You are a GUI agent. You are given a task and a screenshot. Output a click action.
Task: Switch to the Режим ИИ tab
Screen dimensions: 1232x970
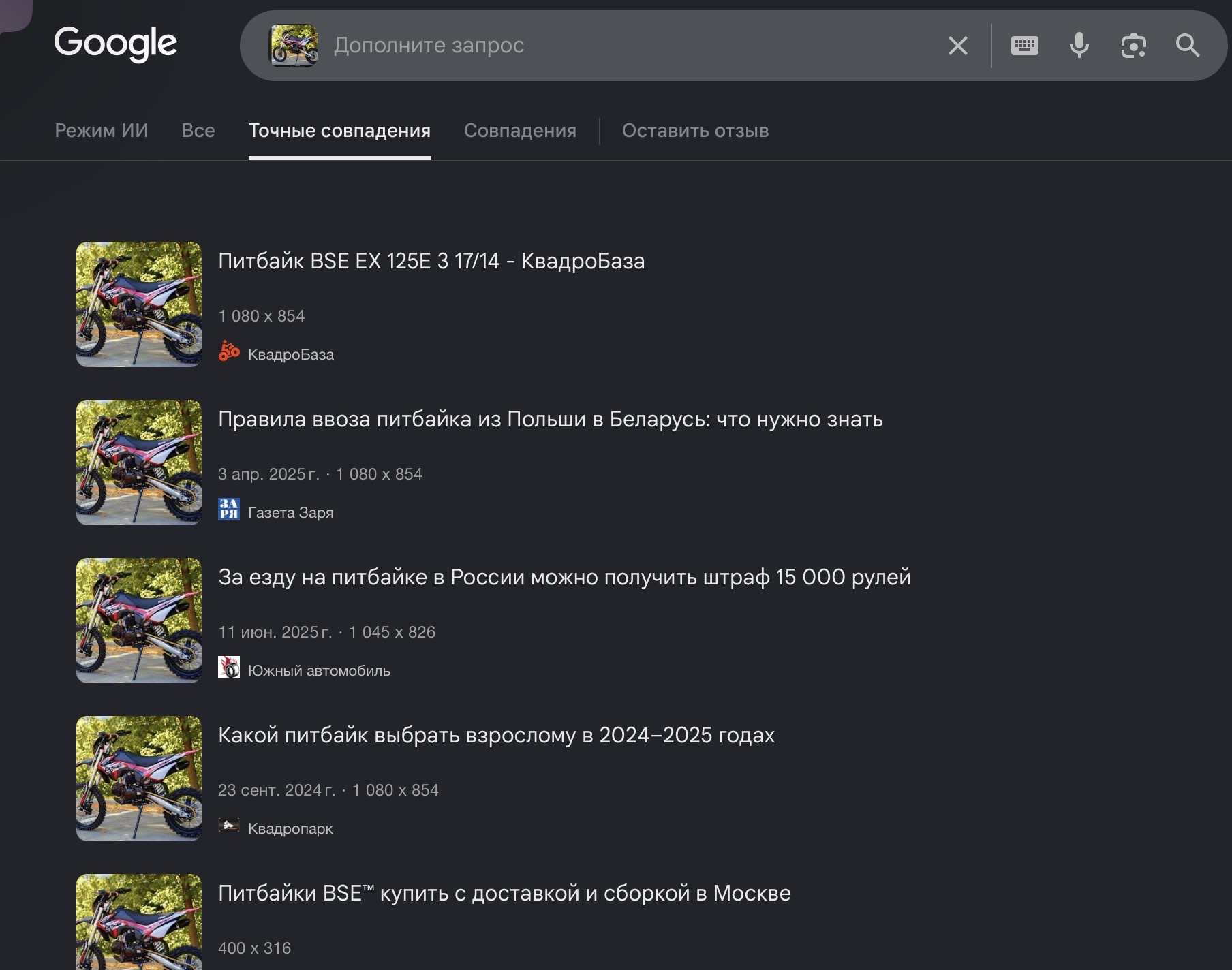pos(102,130)
